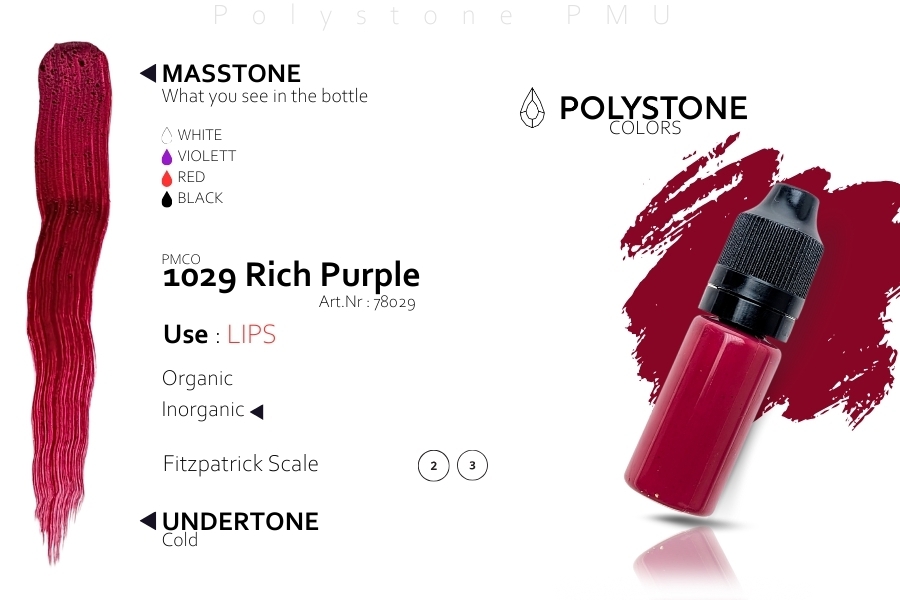Click the Organic label
The width and height of the screenshot is (900, 600).
pos(197,378)
